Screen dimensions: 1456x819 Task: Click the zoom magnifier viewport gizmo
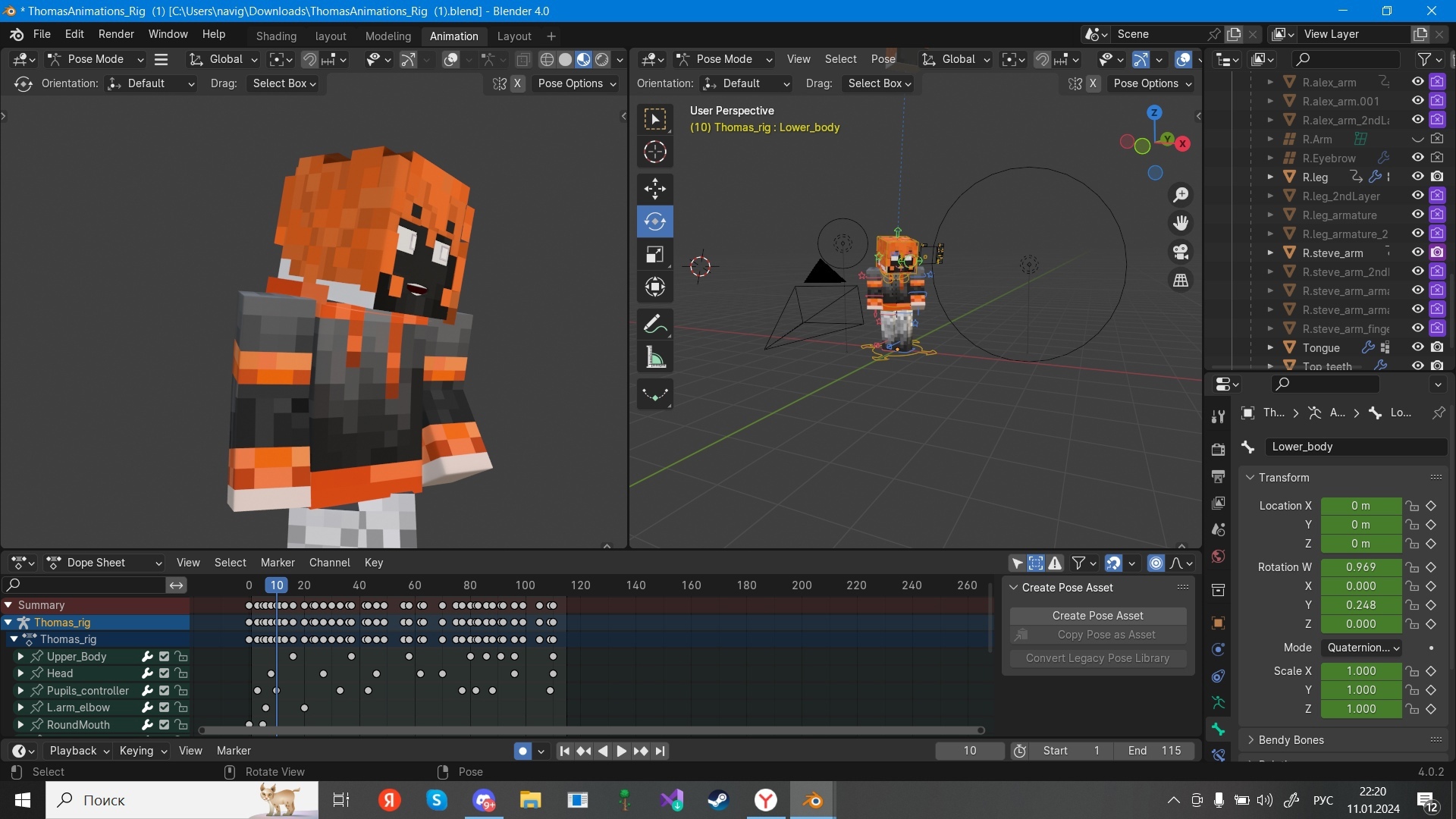tap(1181, 195)
